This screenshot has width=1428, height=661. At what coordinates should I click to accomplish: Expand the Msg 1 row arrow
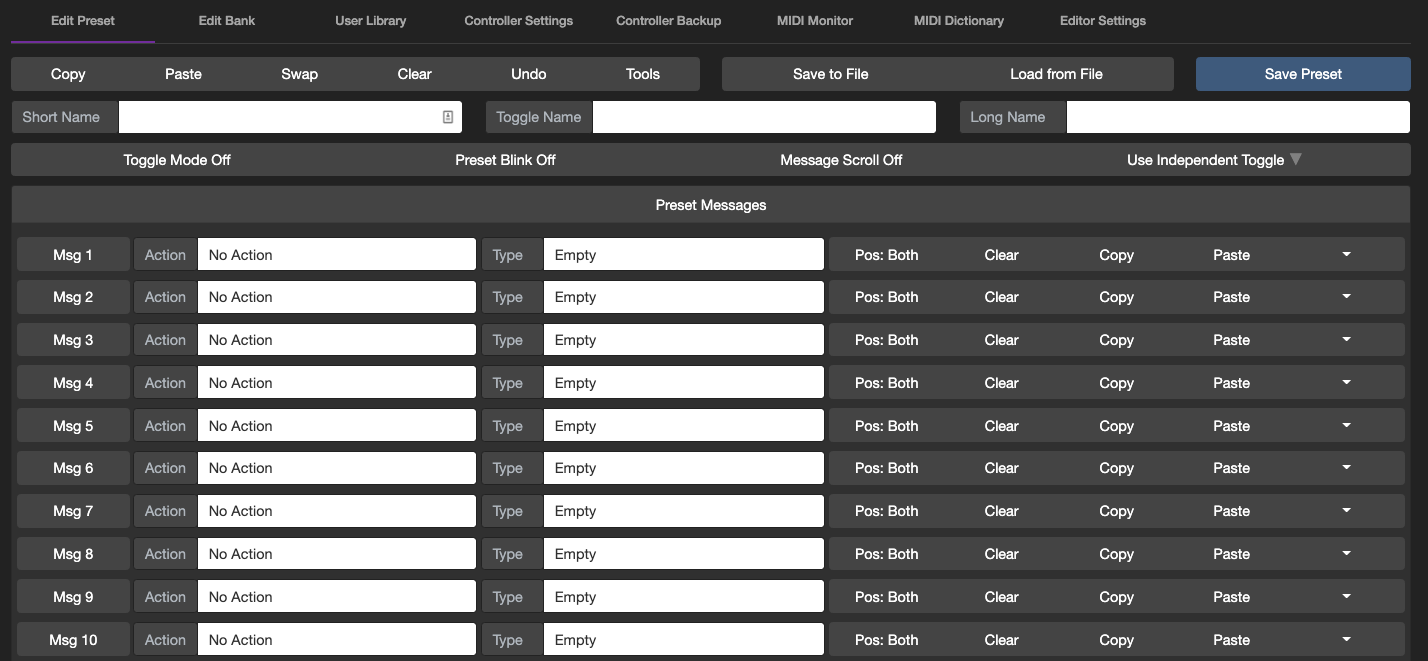point(1346,255)
